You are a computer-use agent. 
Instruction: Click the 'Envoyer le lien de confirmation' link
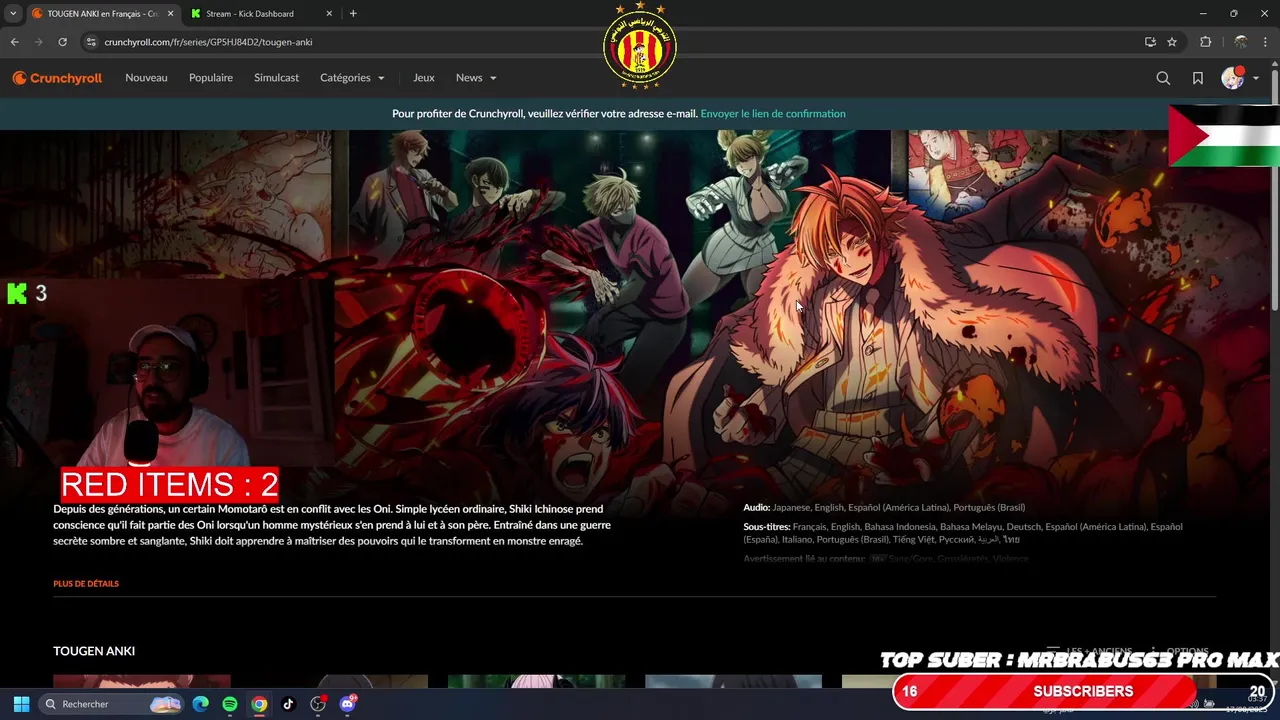[x=773, y=114]
